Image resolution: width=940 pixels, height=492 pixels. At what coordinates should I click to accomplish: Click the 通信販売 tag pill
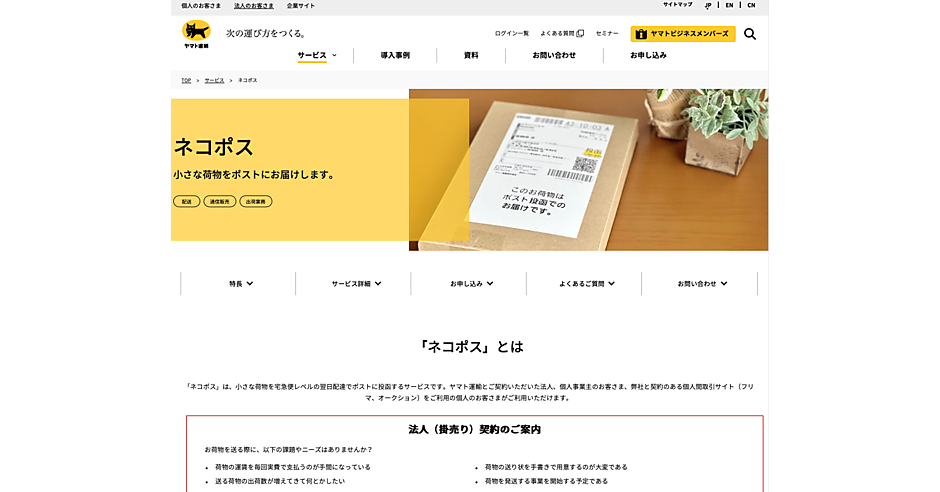point(219,201)
